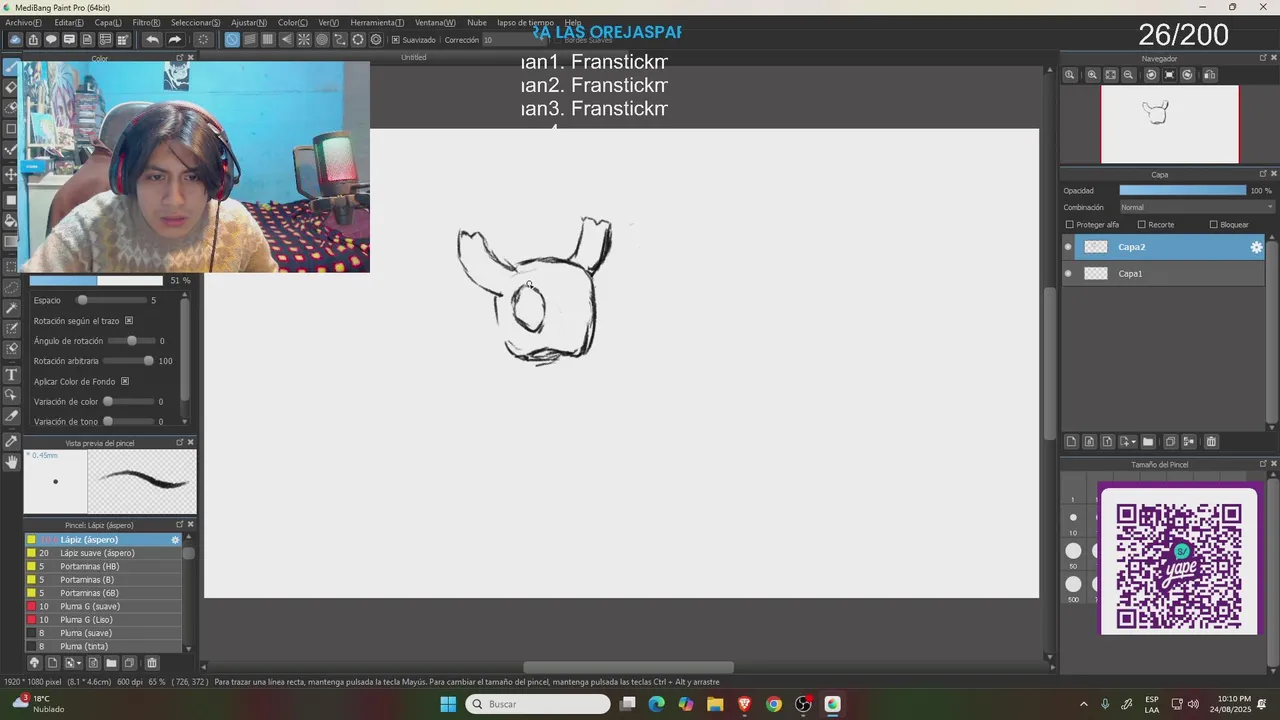Toggle Rotación según el trazo checkbox
This screenshot has height=720, width=1280.
click(129, 321)
